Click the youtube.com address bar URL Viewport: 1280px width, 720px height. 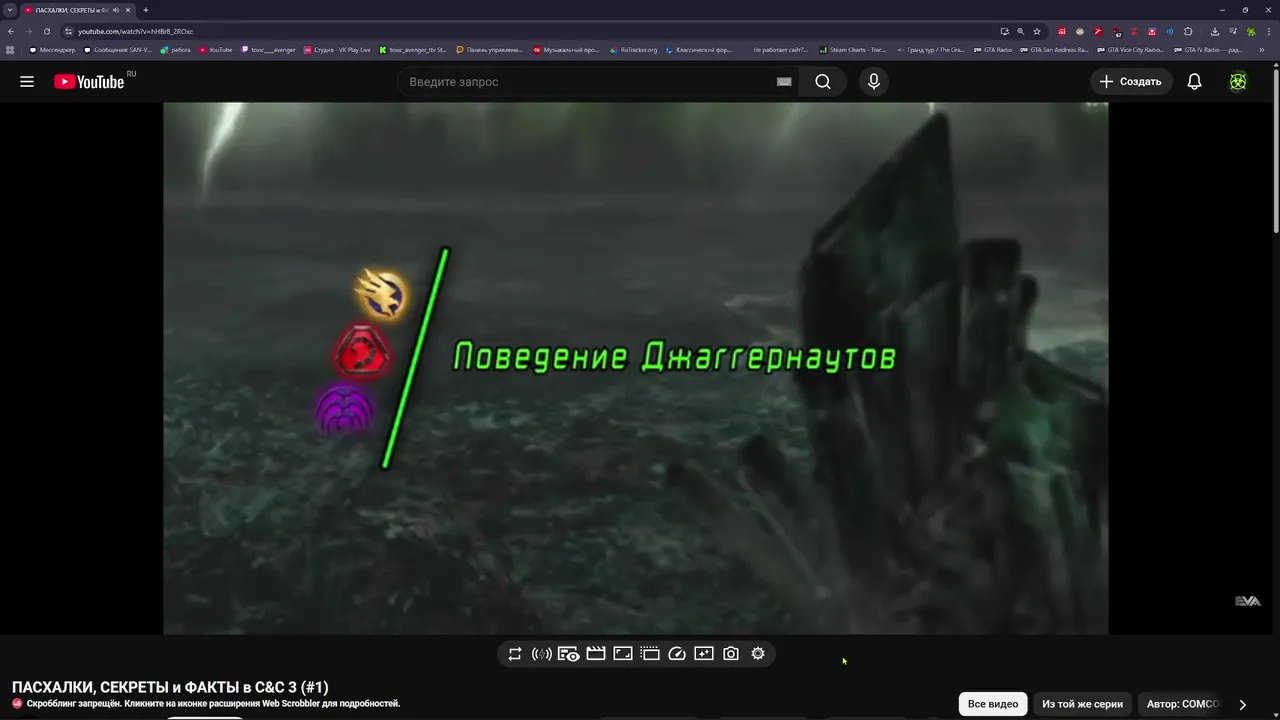(x=136, y=31)
